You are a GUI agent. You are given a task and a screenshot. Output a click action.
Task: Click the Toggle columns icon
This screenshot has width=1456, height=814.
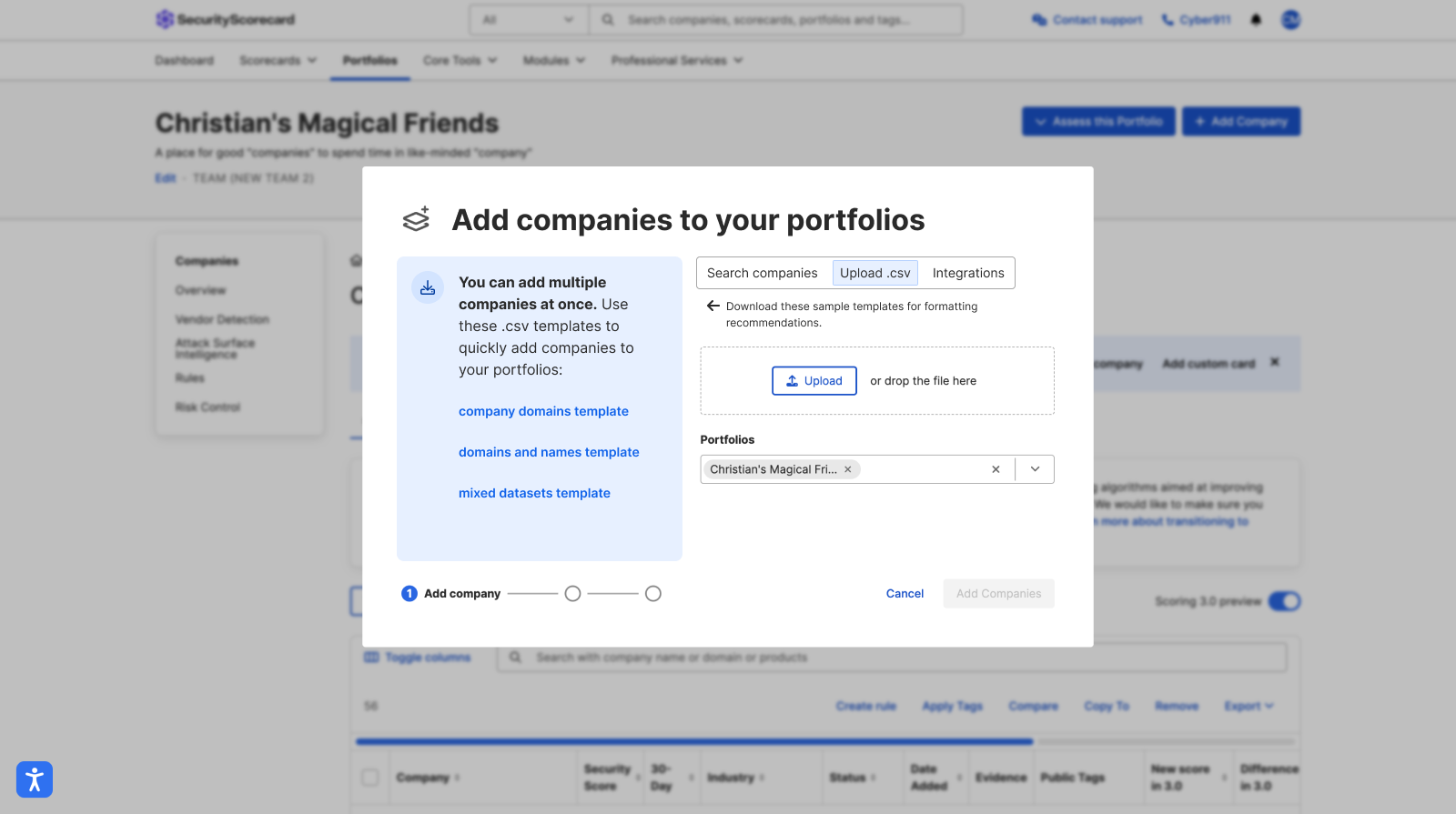tap(371, 657)
